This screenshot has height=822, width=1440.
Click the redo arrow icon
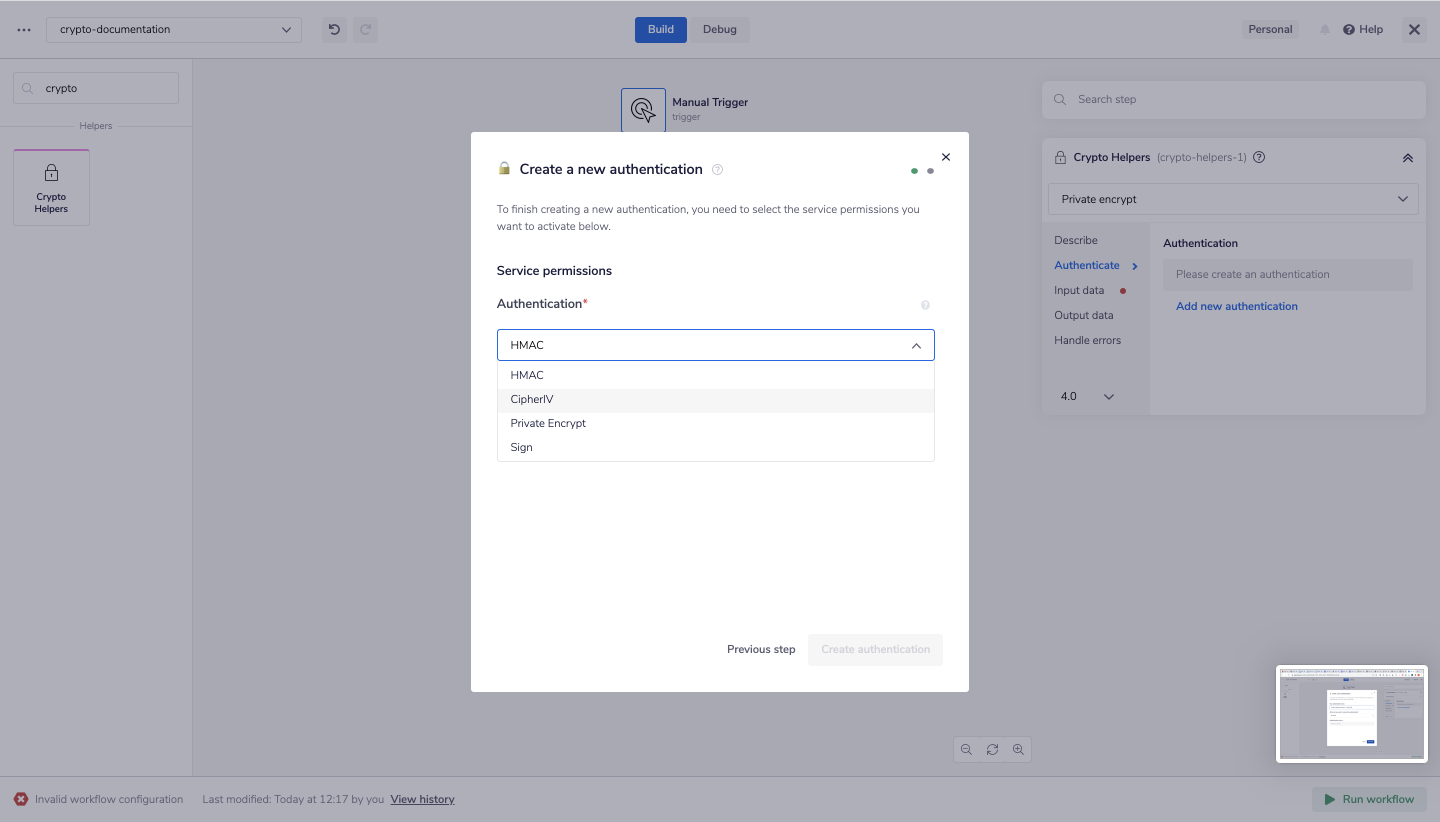365,29
